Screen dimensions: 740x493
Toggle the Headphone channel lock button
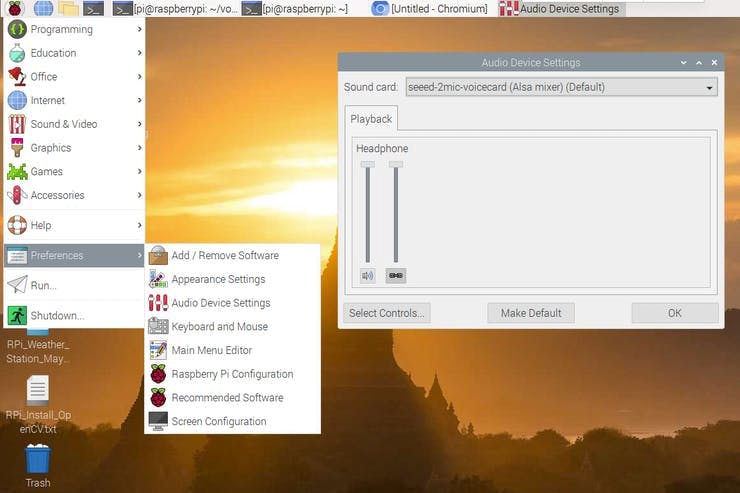point(396,275)
